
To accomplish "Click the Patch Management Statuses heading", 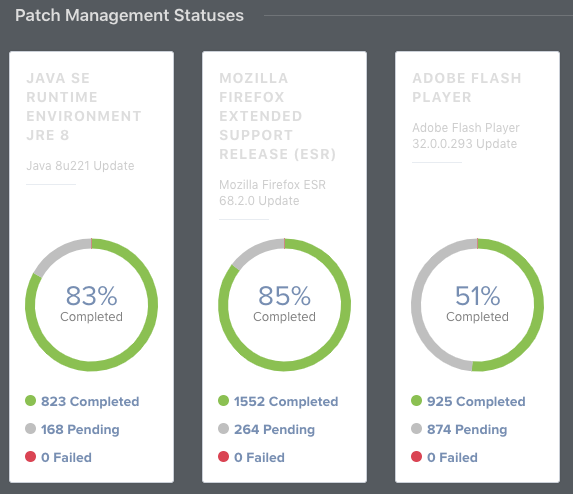I will point(129,15).
